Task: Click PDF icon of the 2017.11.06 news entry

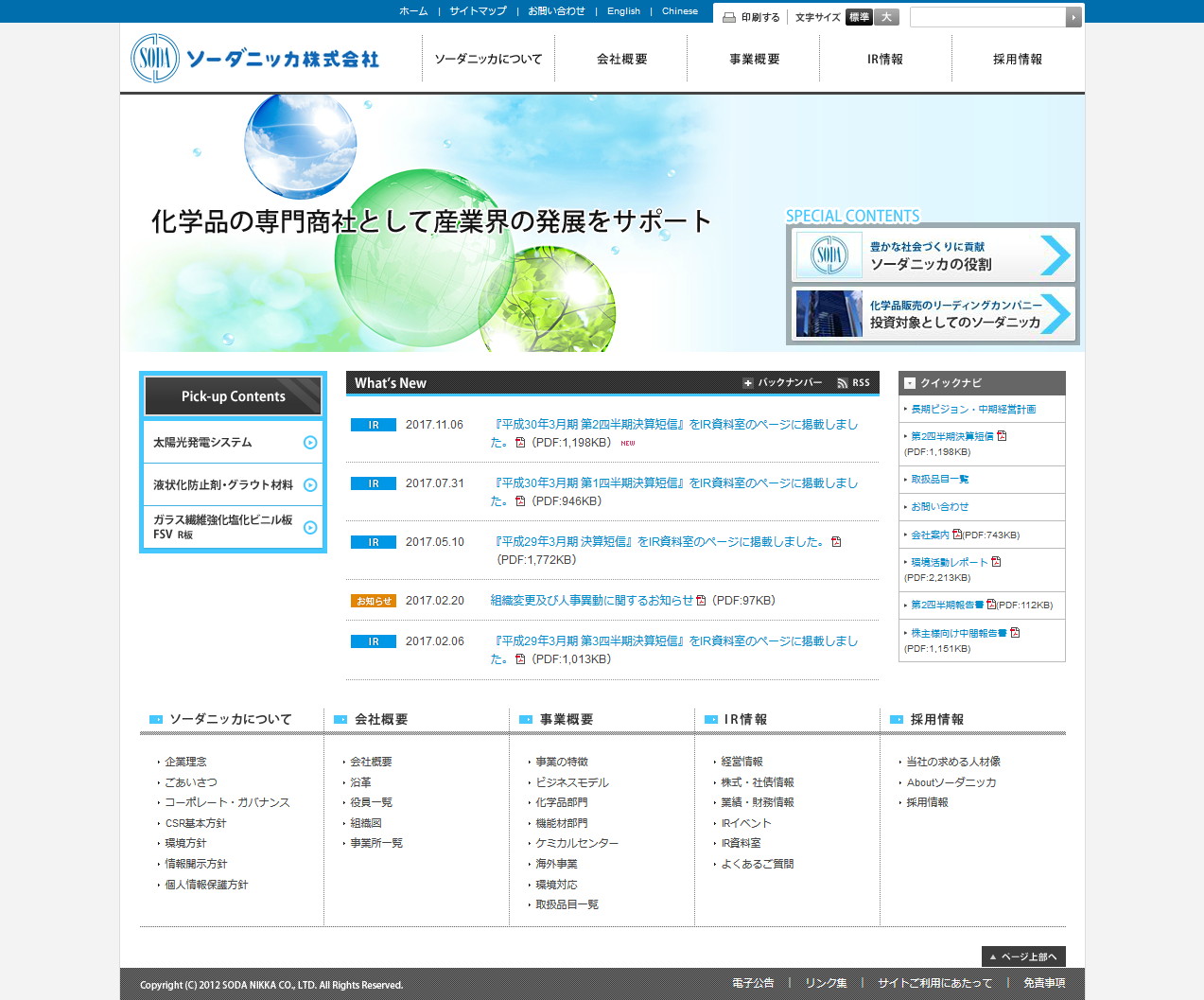Action: [x=520, y=443]
